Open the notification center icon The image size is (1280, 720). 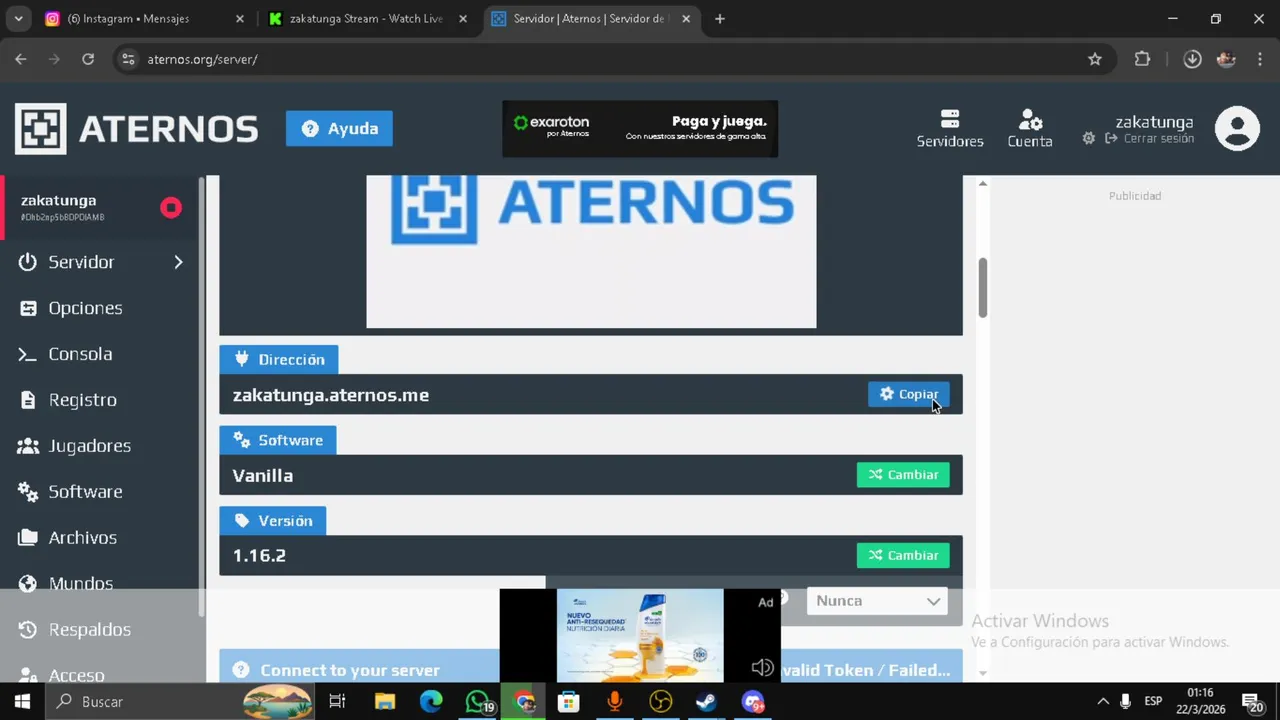1251,702
